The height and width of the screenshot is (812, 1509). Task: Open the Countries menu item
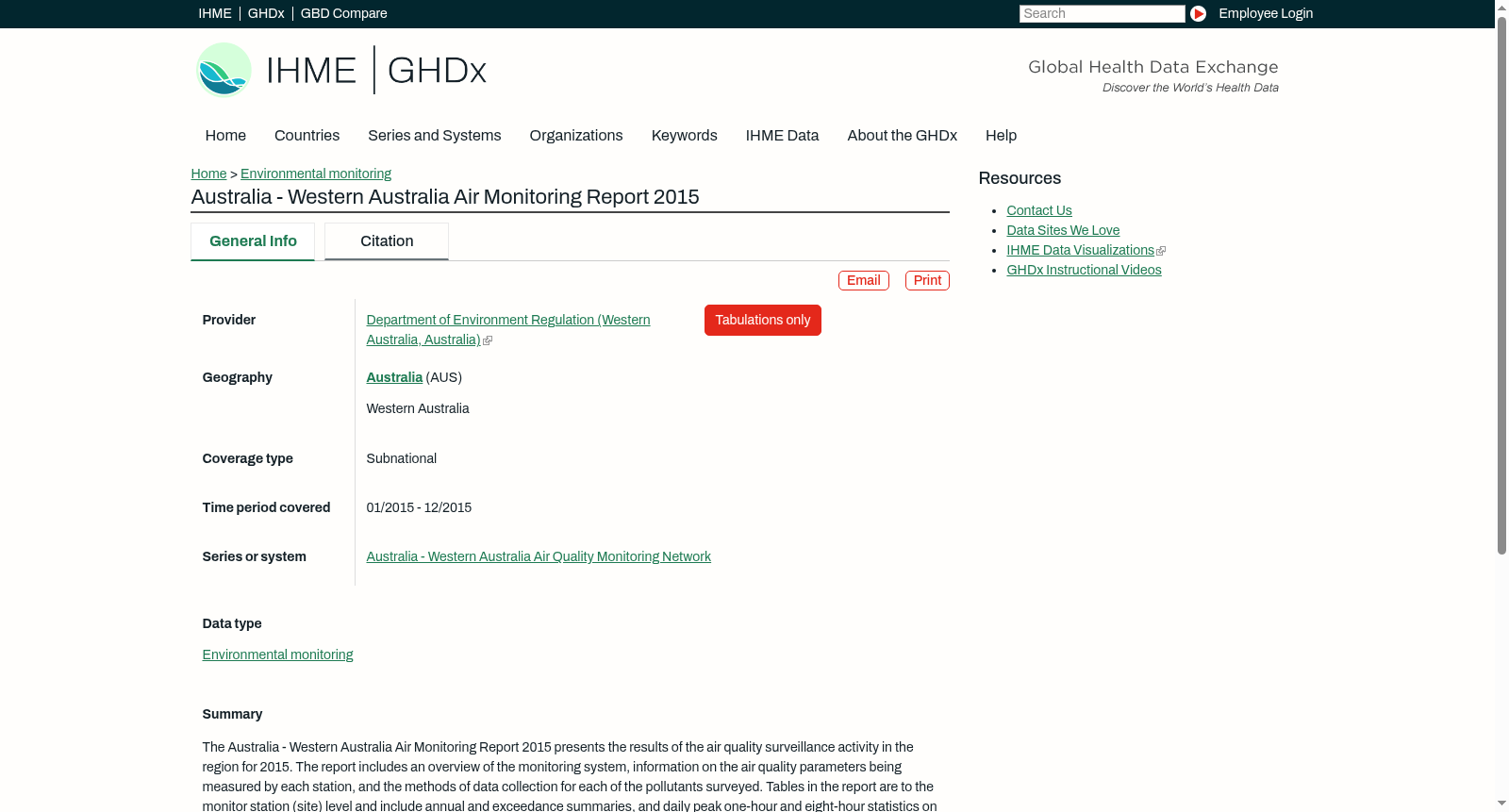(x=307, y=136)
